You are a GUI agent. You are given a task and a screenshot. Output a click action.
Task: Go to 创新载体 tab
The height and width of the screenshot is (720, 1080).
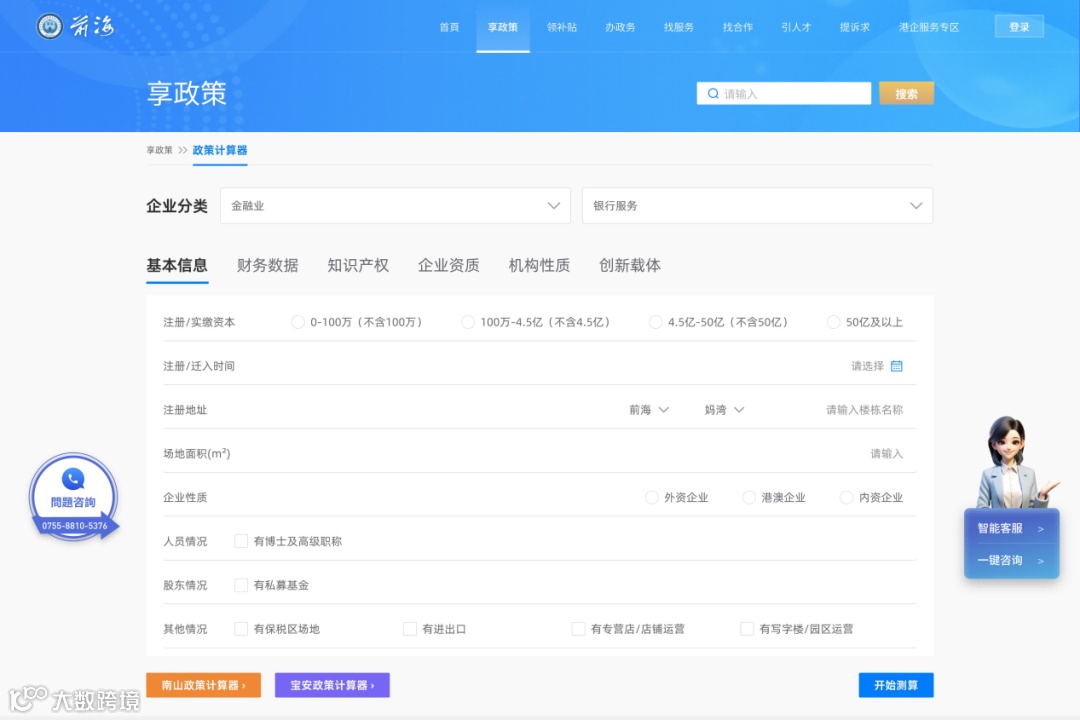(630, 265)
